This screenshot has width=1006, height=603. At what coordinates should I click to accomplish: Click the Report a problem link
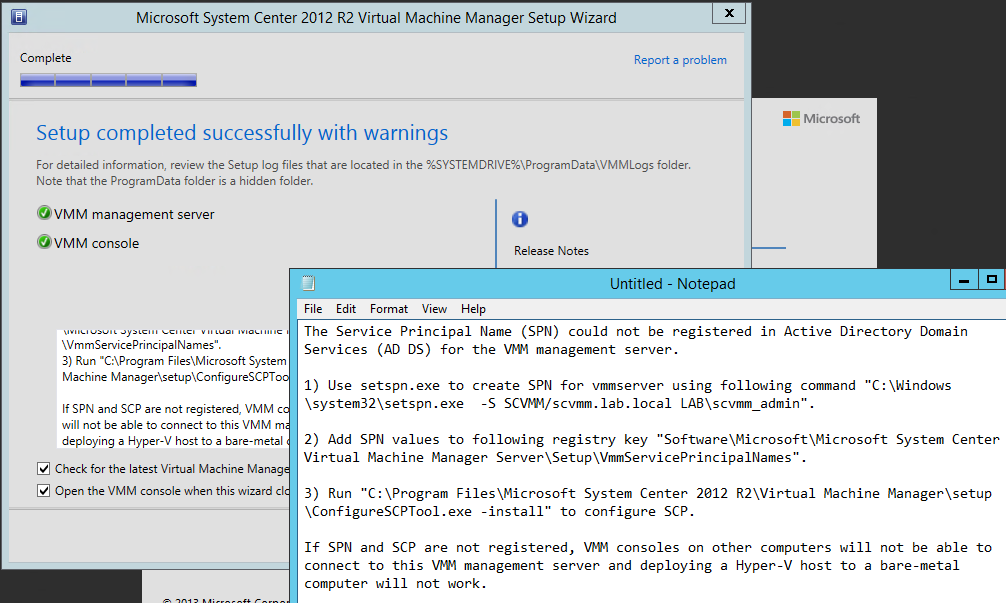coord(680,60)
